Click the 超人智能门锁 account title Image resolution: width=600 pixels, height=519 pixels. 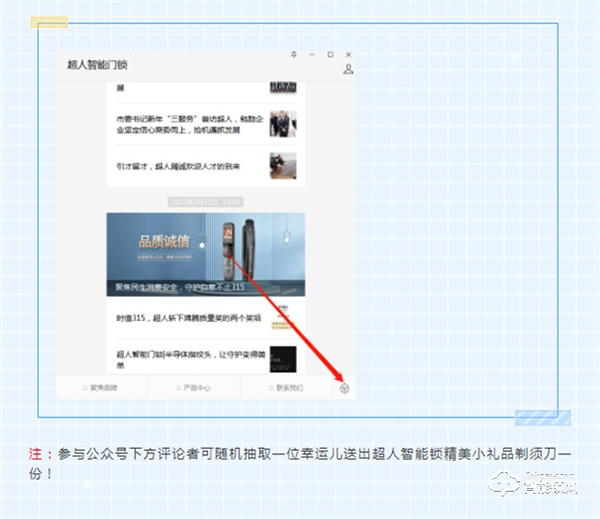tap(97, 65)
